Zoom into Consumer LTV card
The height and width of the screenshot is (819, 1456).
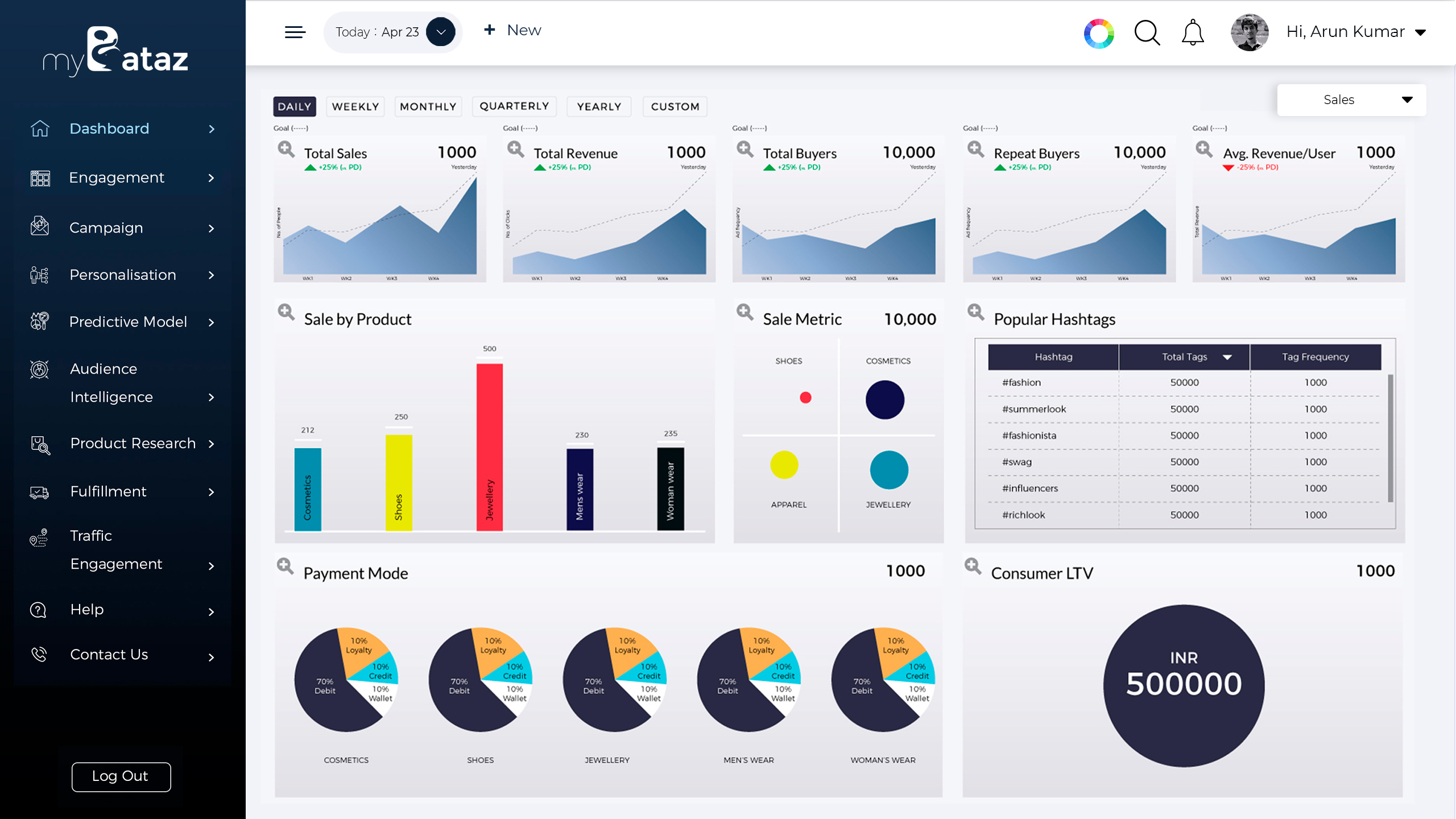click(973, 566)
